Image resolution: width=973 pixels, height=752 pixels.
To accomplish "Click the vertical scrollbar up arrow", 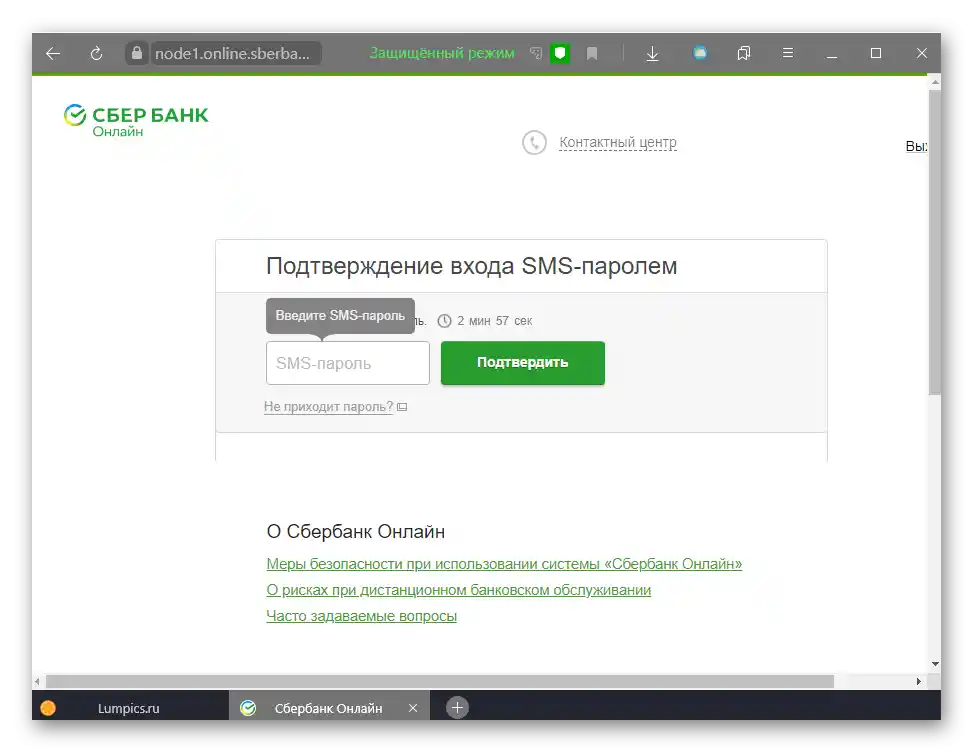I will [935, 82].
